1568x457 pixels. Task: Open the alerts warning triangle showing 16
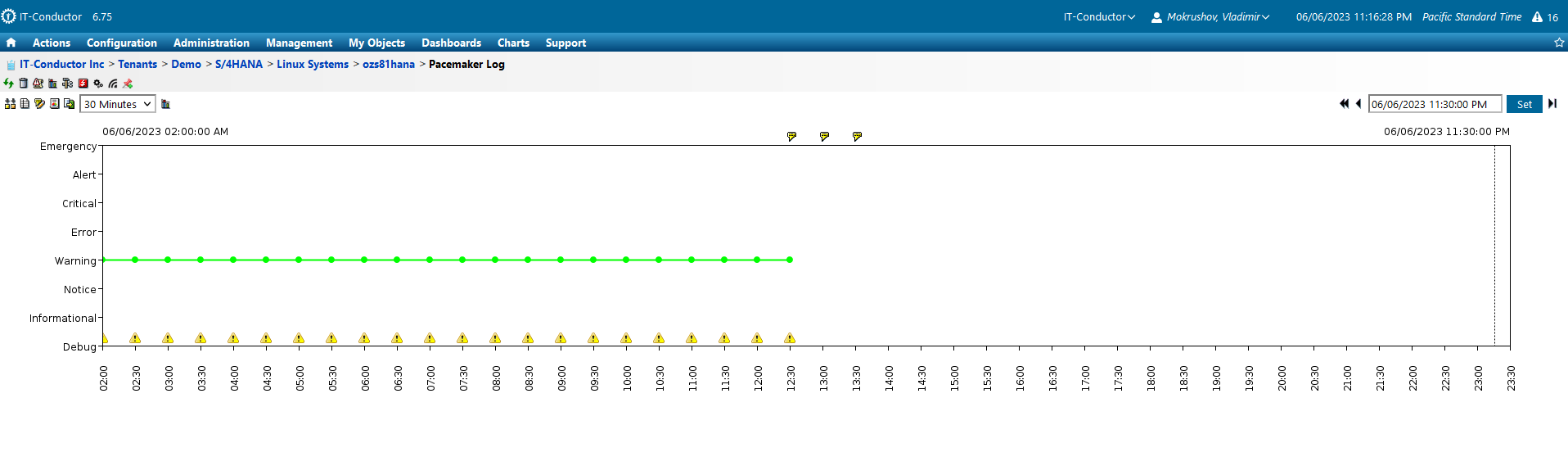1544,17
